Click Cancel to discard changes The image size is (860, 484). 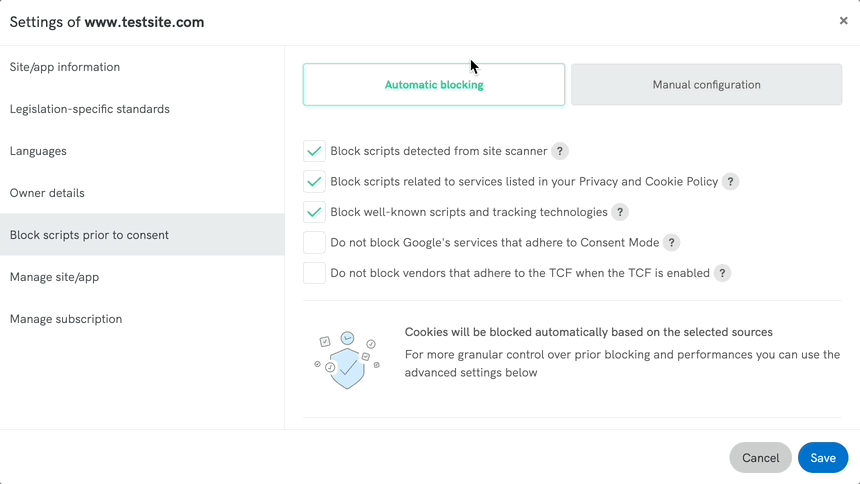tap(760, 458)
